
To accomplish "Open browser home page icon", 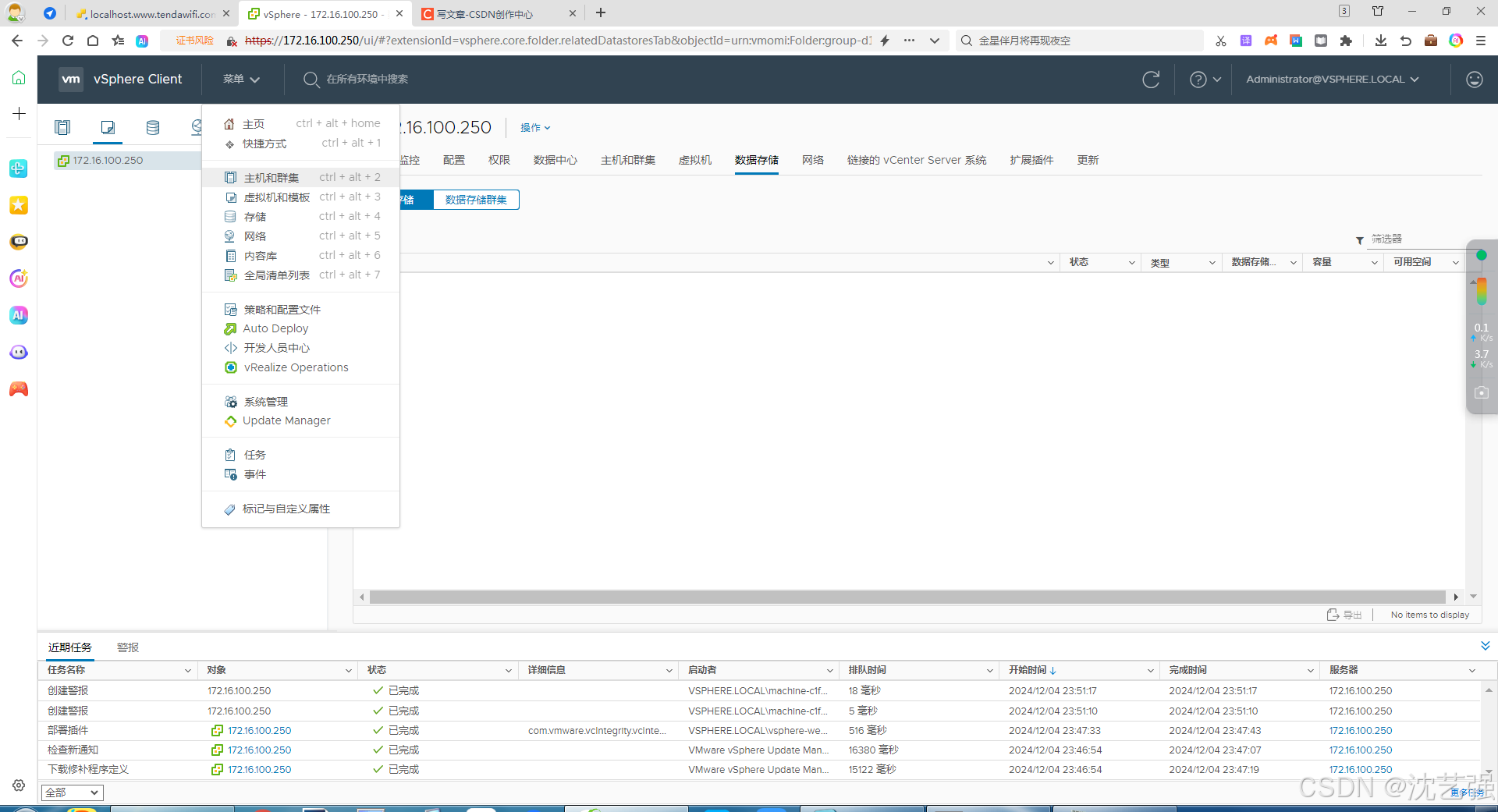I will click(x=93, y=41).
